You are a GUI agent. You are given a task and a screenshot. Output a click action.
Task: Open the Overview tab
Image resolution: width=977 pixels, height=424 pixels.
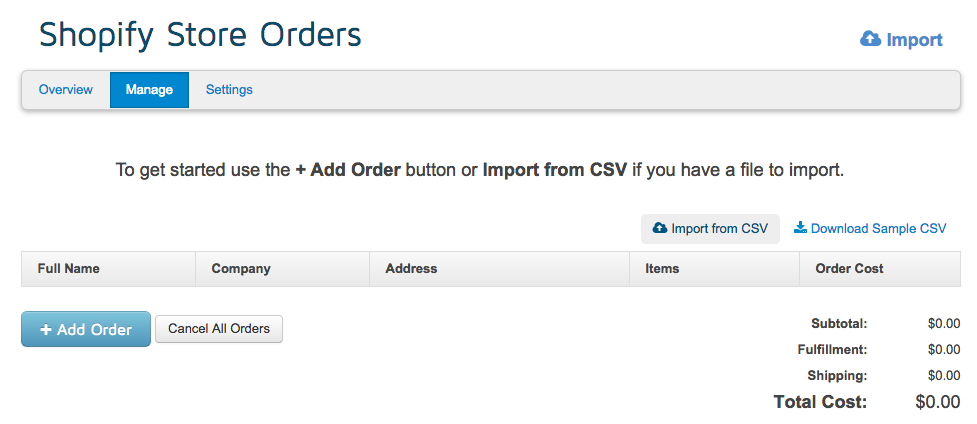pos(66,90)
